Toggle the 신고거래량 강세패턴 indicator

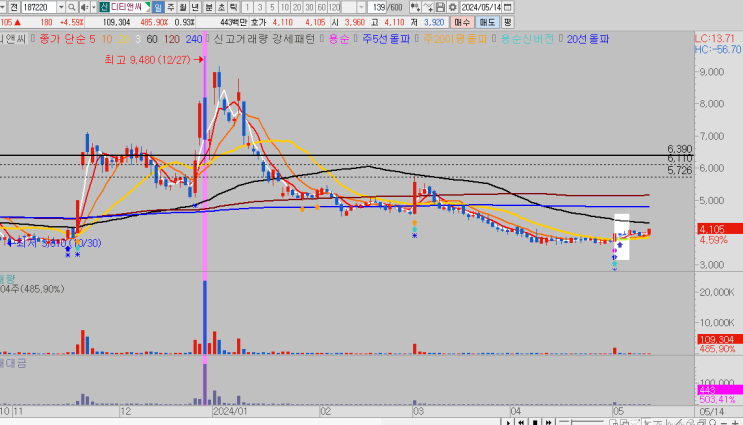(264, 39)
